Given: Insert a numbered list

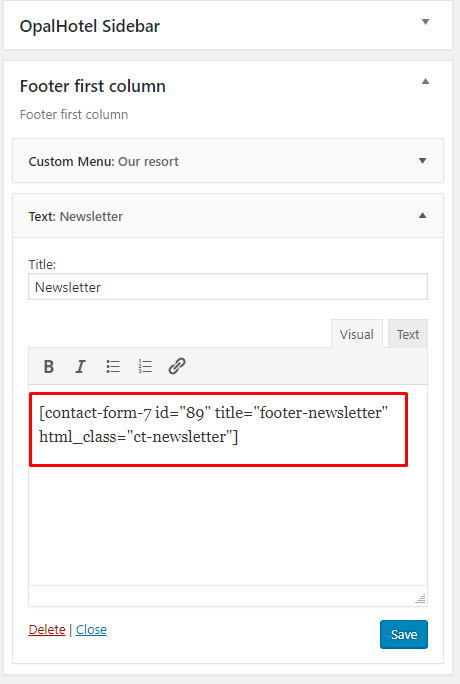Looking at the screenshot, I should pyautogui.click(x=145, y=366).
